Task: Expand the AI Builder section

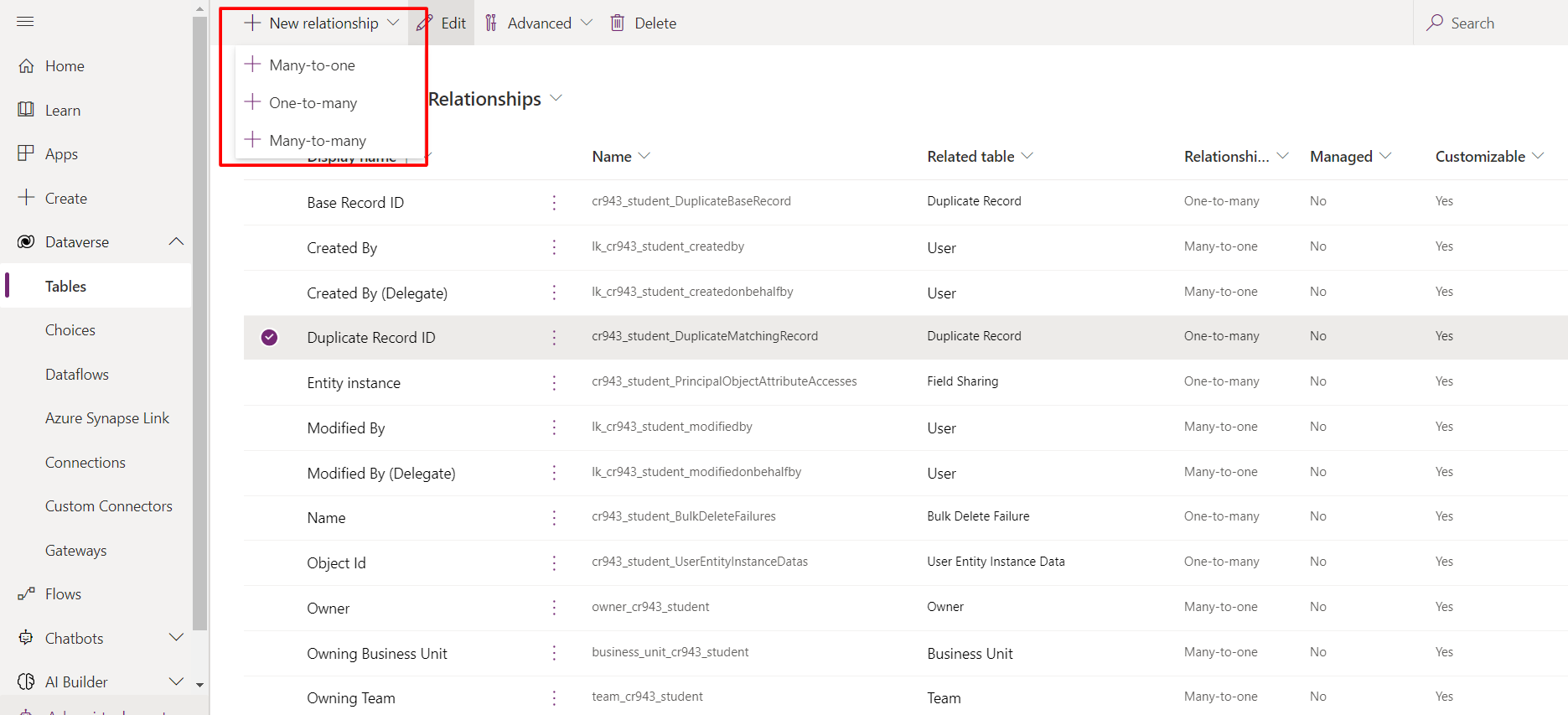Action: (176, 681)
